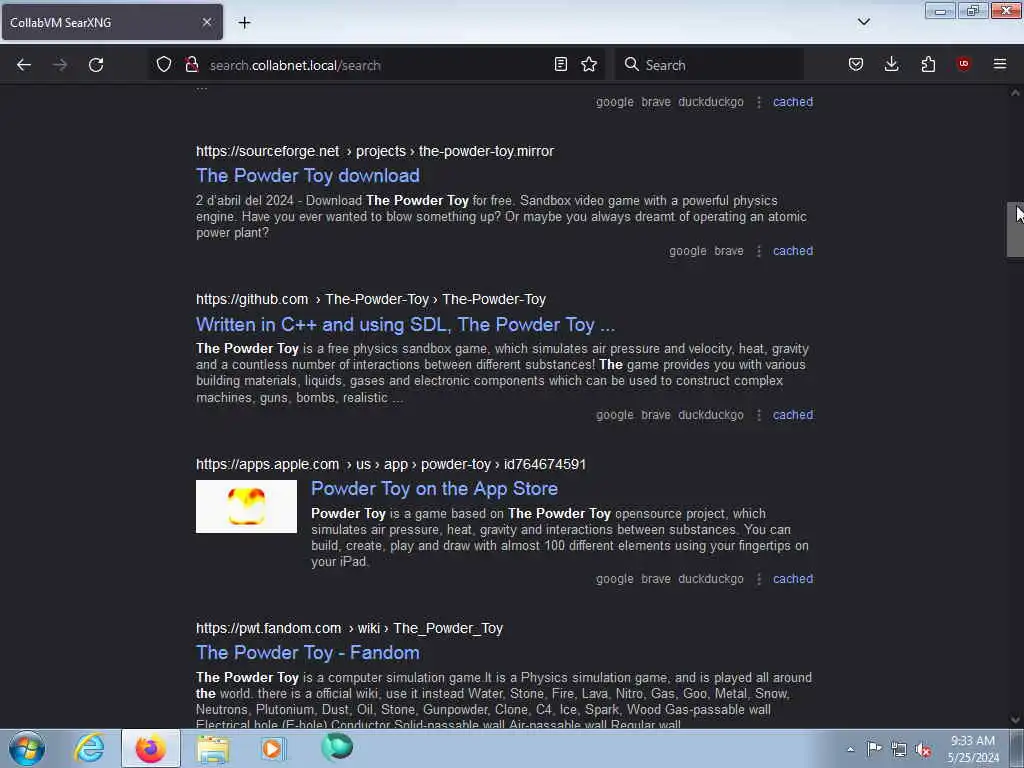1024x768 pixels.
Task: Open cached link for github result
Action: (793, 415)
